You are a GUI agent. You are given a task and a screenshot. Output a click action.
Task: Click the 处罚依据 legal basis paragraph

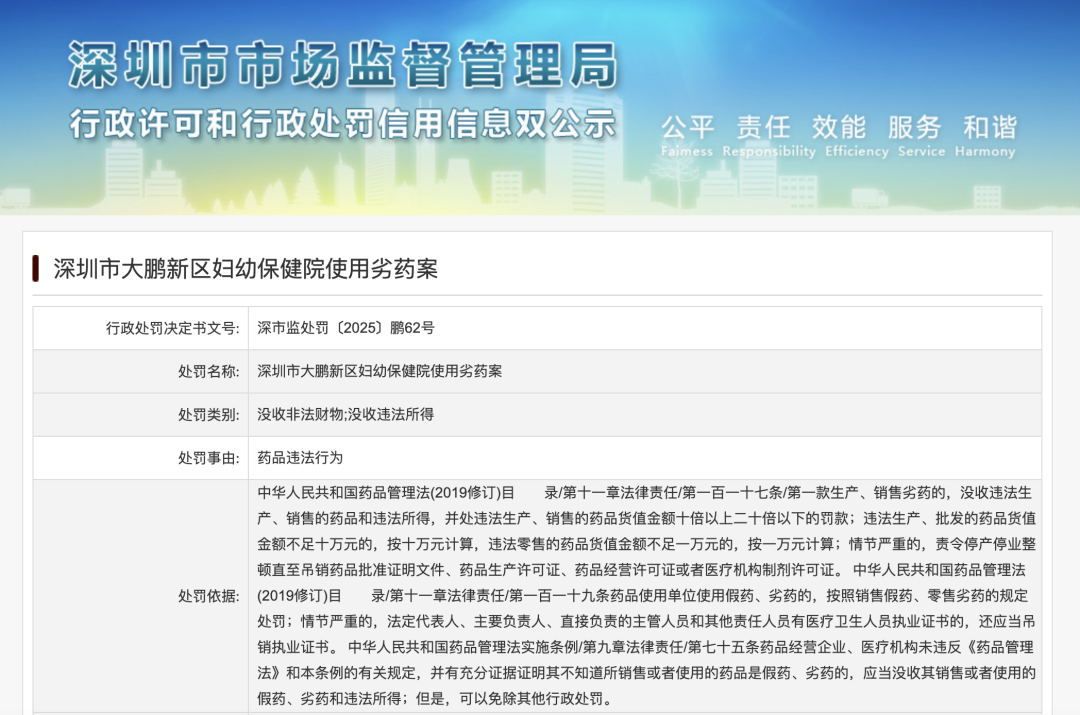pyautogui.click(x=645, y=596)
